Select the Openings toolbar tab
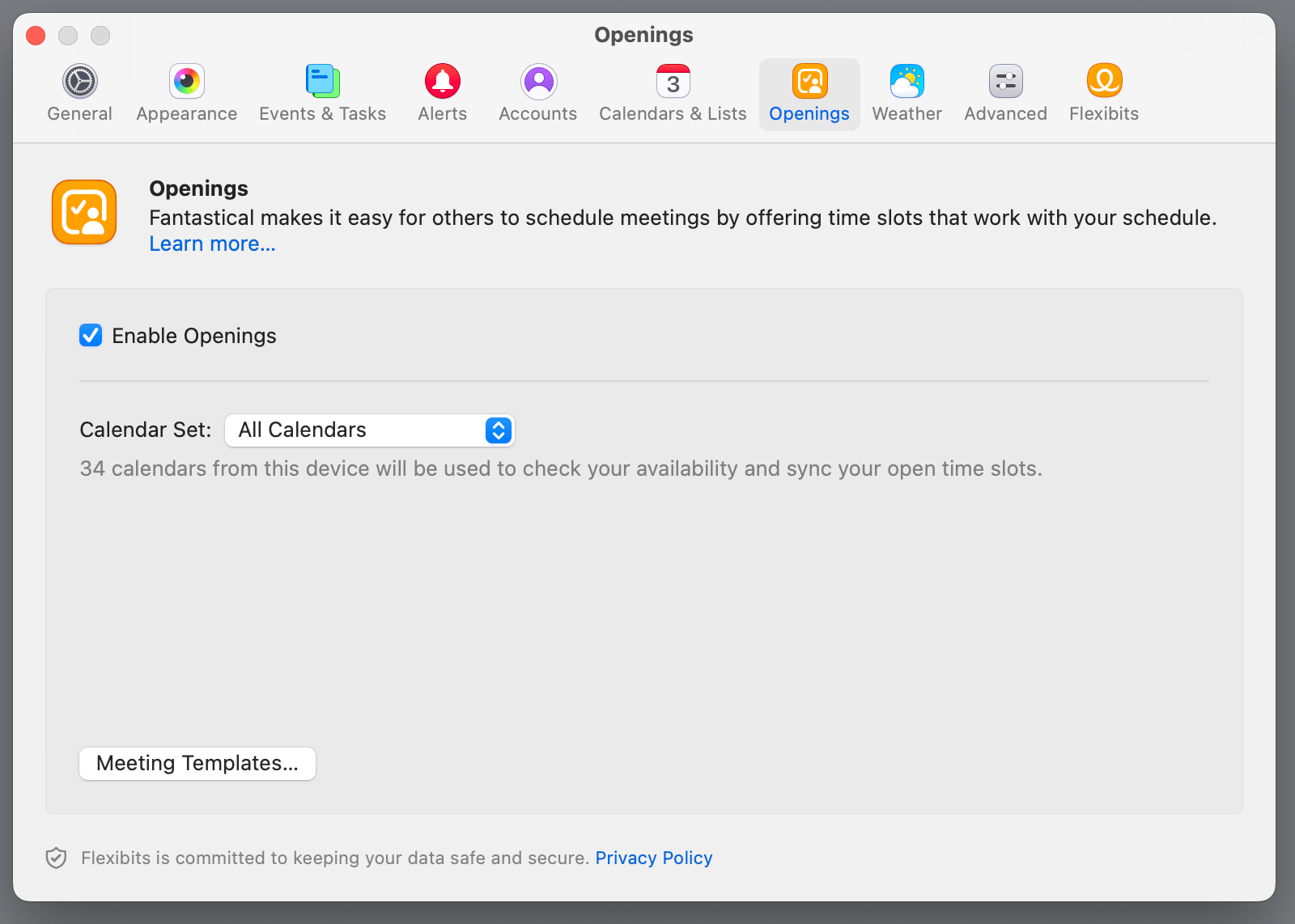1295x924 pixels. tap(809, 94)
